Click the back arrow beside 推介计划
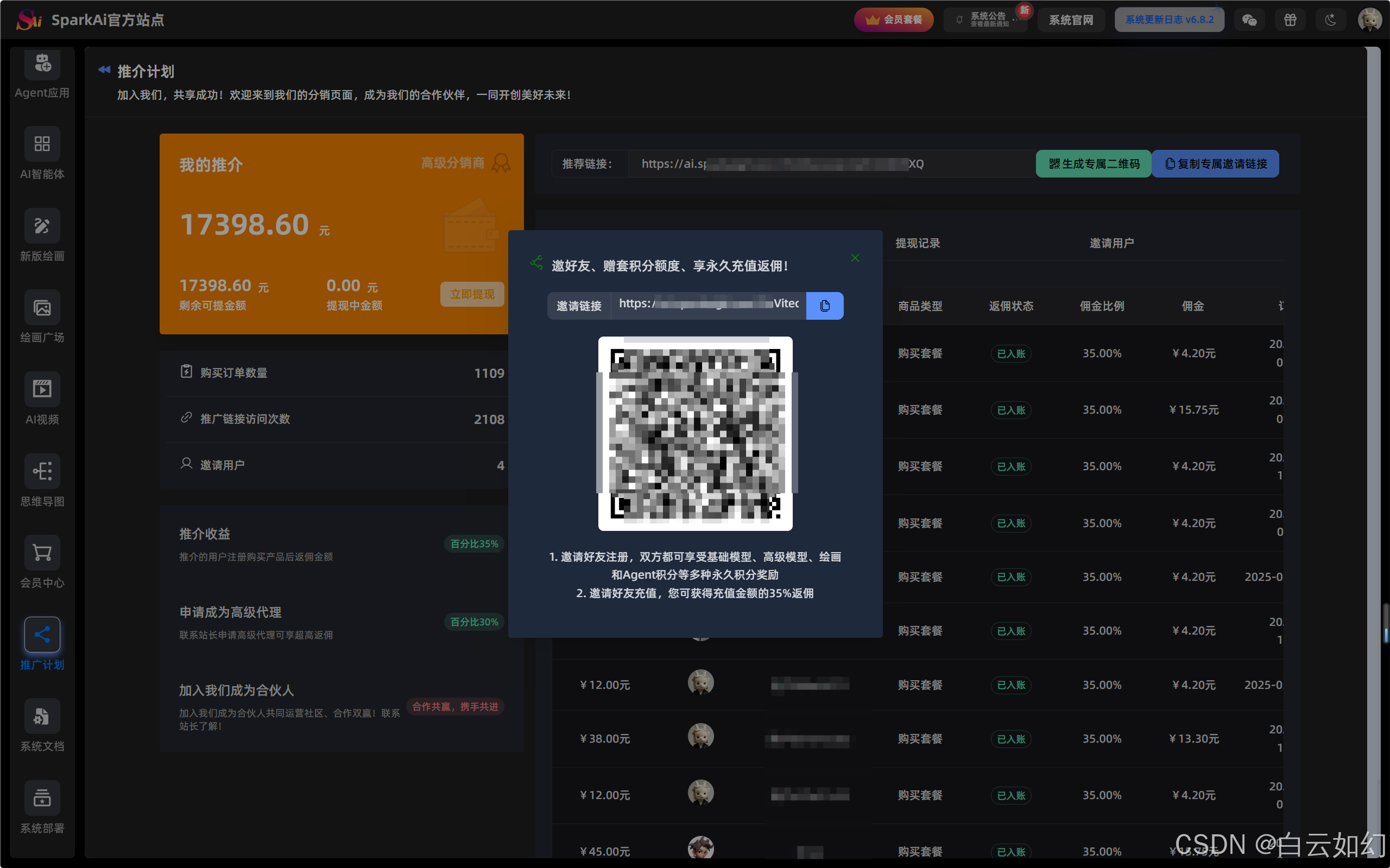Screen dimensions: 1390x868 pos(104,70)
